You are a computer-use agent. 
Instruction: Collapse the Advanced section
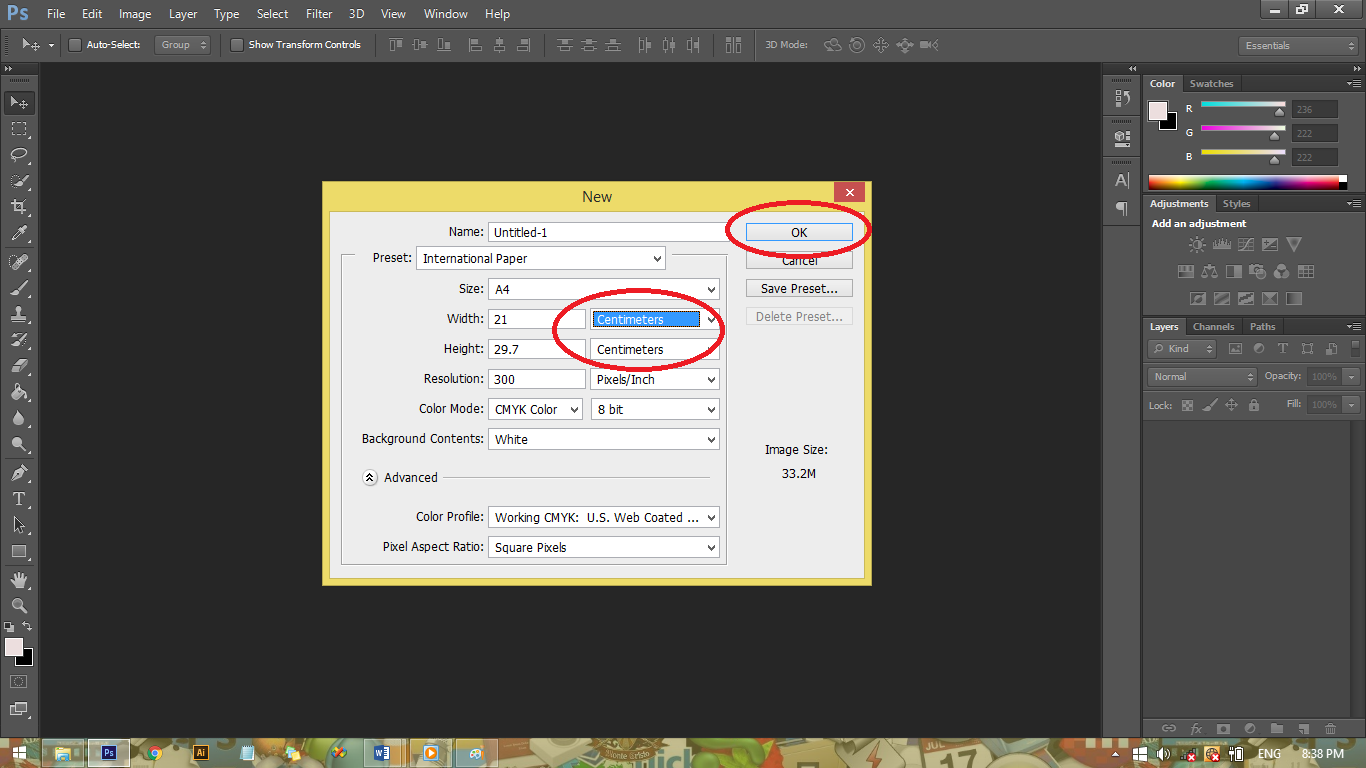click(370, 478)
